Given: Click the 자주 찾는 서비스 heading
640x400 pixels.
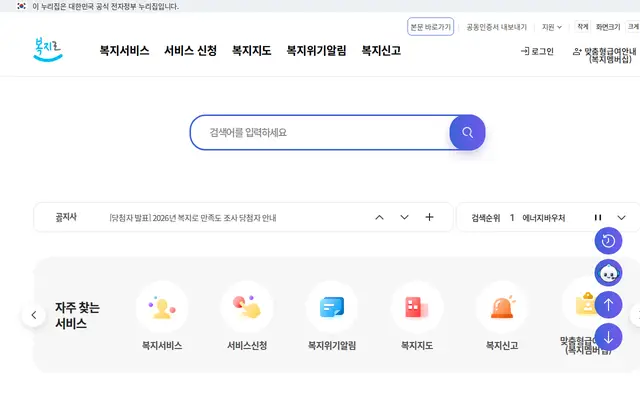Looking at the screenshot, I should tap(77, 315).
